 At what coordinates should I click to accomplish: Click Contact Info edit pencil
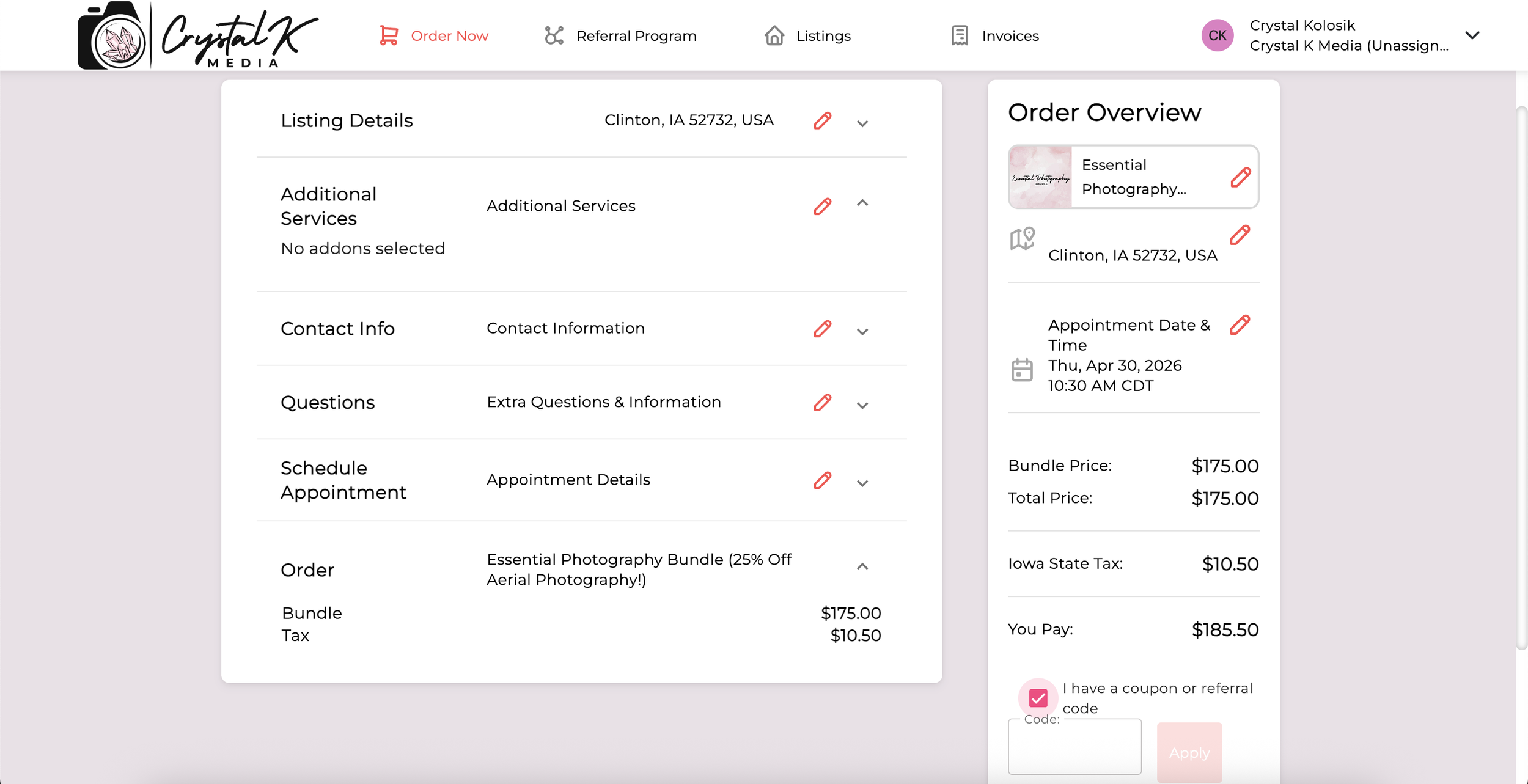coord(822,329)
